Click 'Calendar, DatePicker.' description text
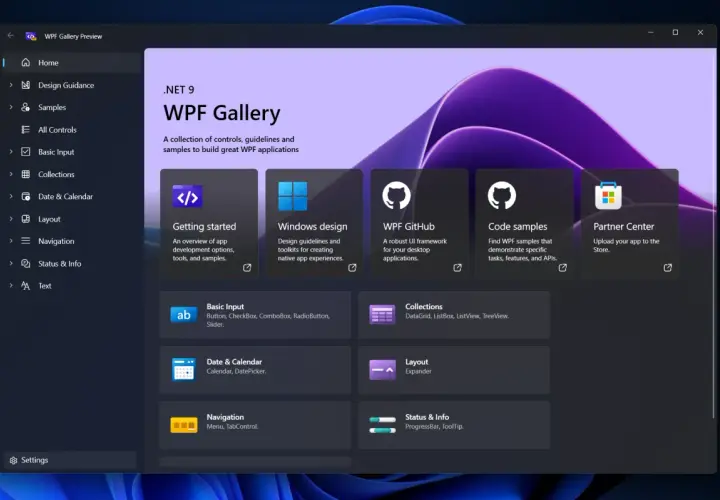The width and height of the screenshot is (720, 500). [x=236, y=371]
